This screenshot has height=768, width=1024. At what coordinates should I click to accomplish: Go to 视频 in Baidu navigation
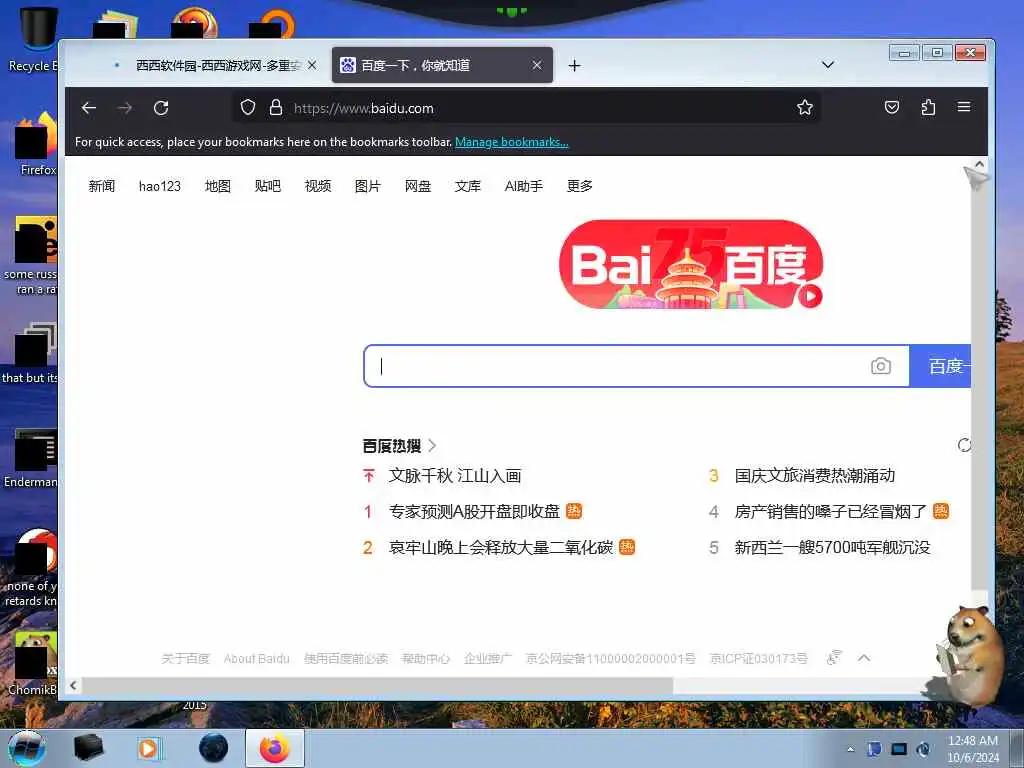318,186
